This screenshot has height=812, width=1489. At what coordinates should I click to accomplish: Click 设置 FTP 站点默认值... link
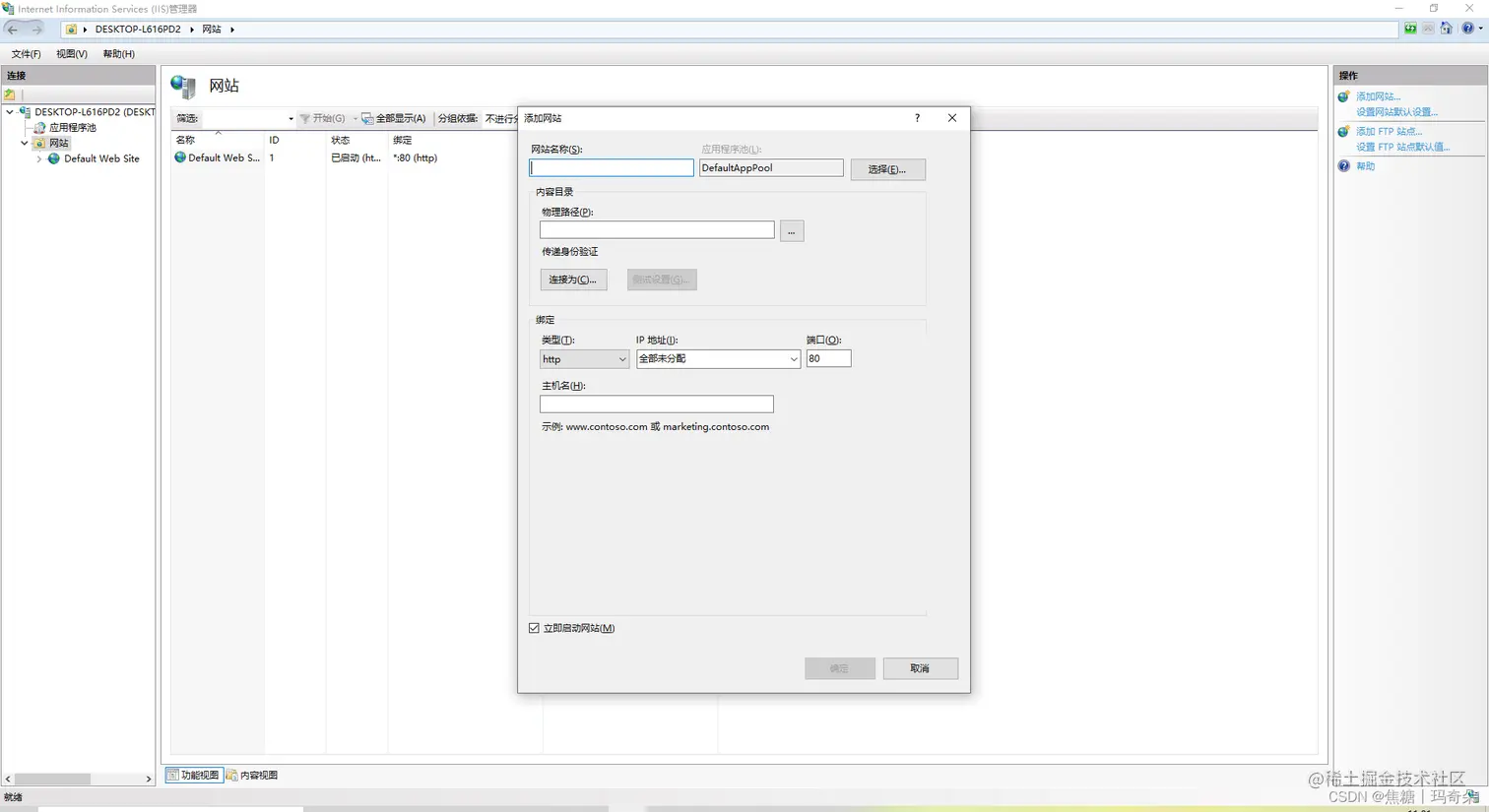(x=1402, y=148)
